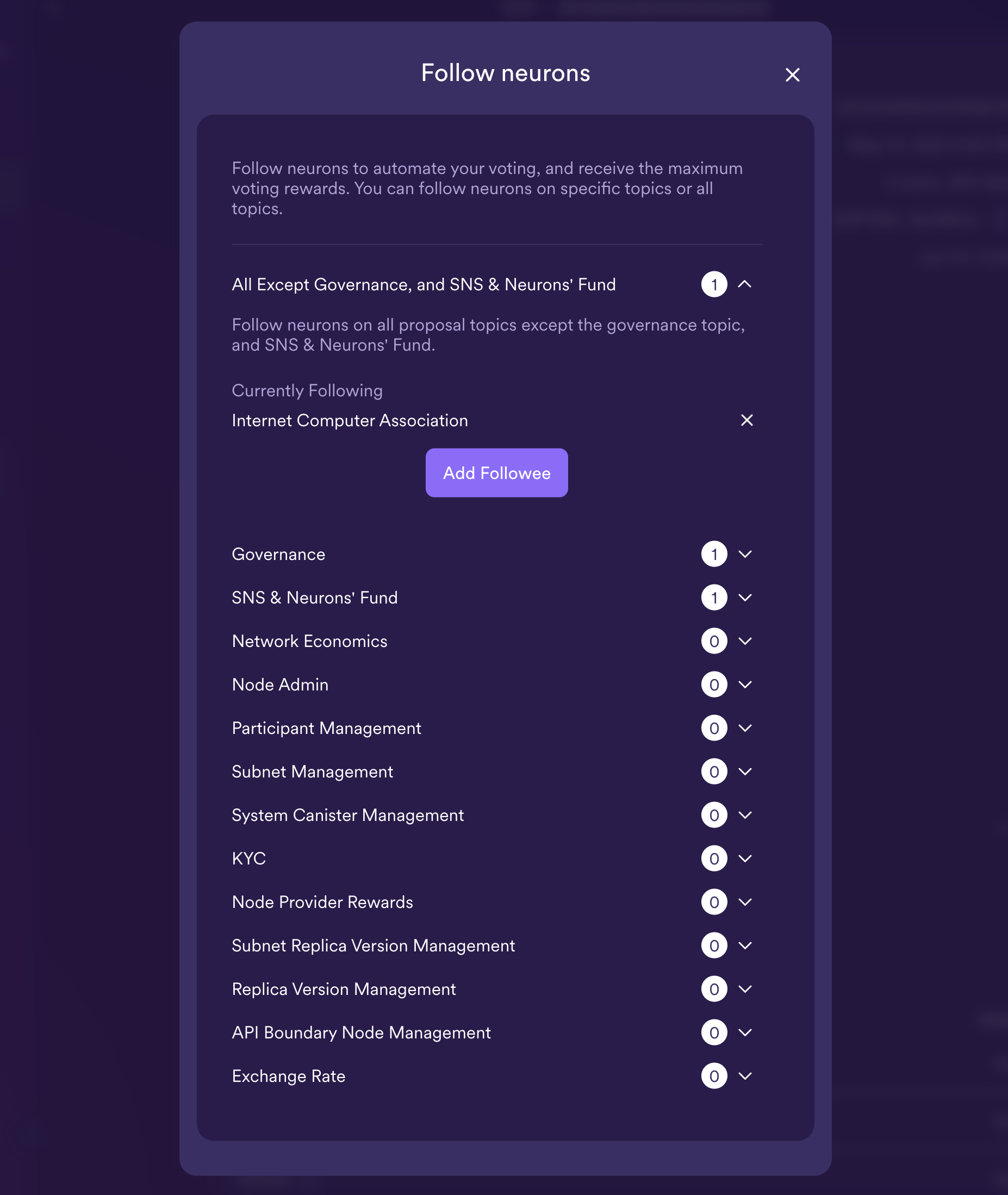Screen dimensions: 1008x1195
Task: Click the Add Followee button
Action: point(496,472)
